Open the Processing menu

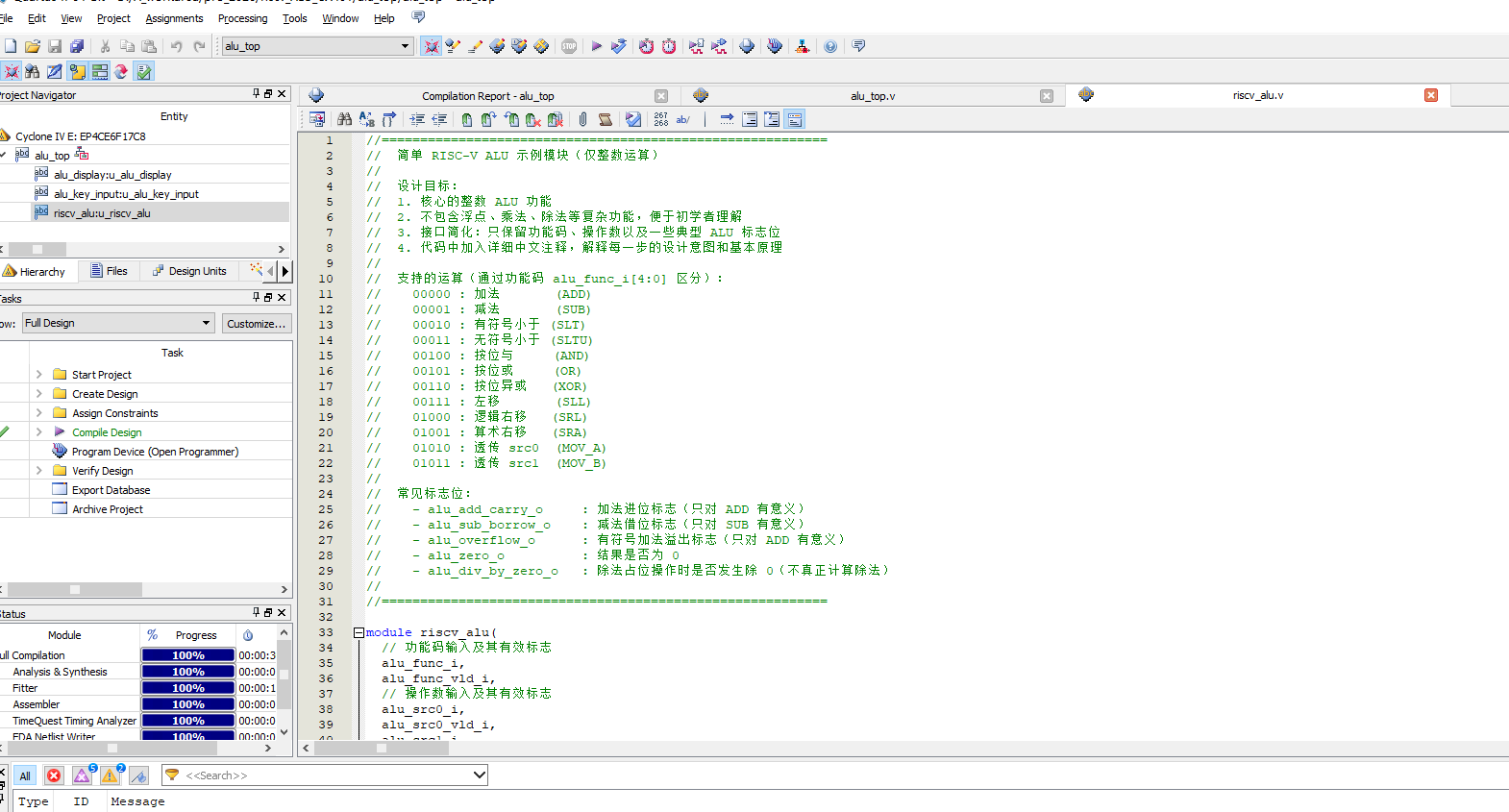click(x=242, y=18)
